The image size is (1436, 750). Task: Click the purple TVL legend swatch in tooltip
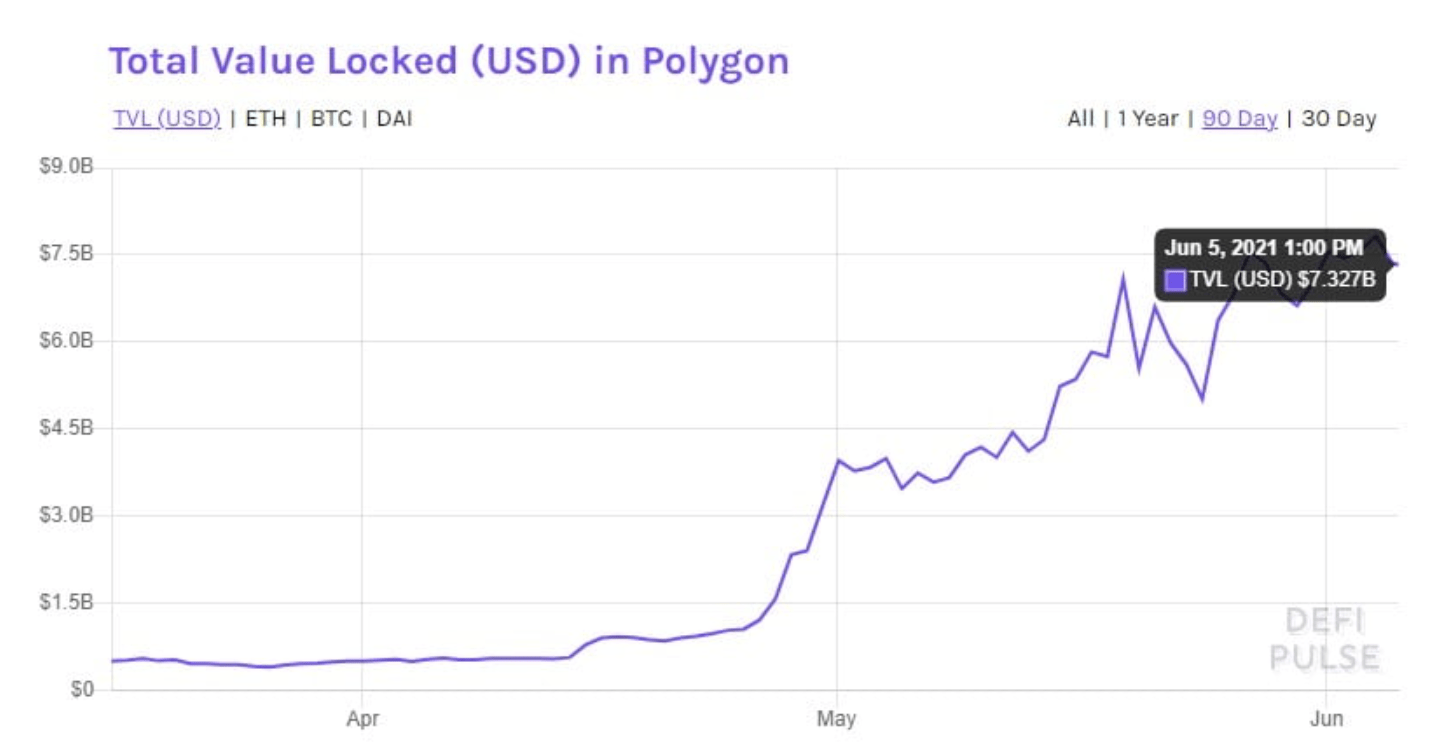[1176, 281]
